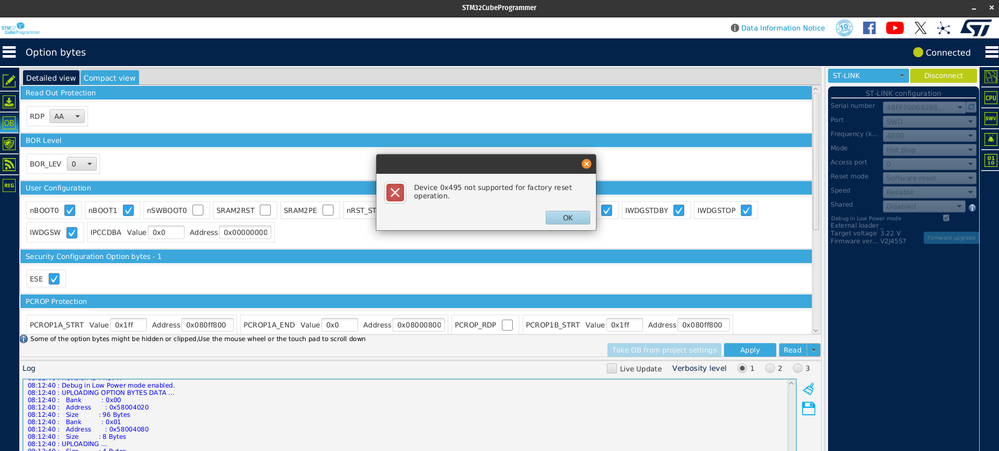This screenshot has height=451, width=999.
Task: Open the top-right graph panel icon
Action: [x=991, y=77]
